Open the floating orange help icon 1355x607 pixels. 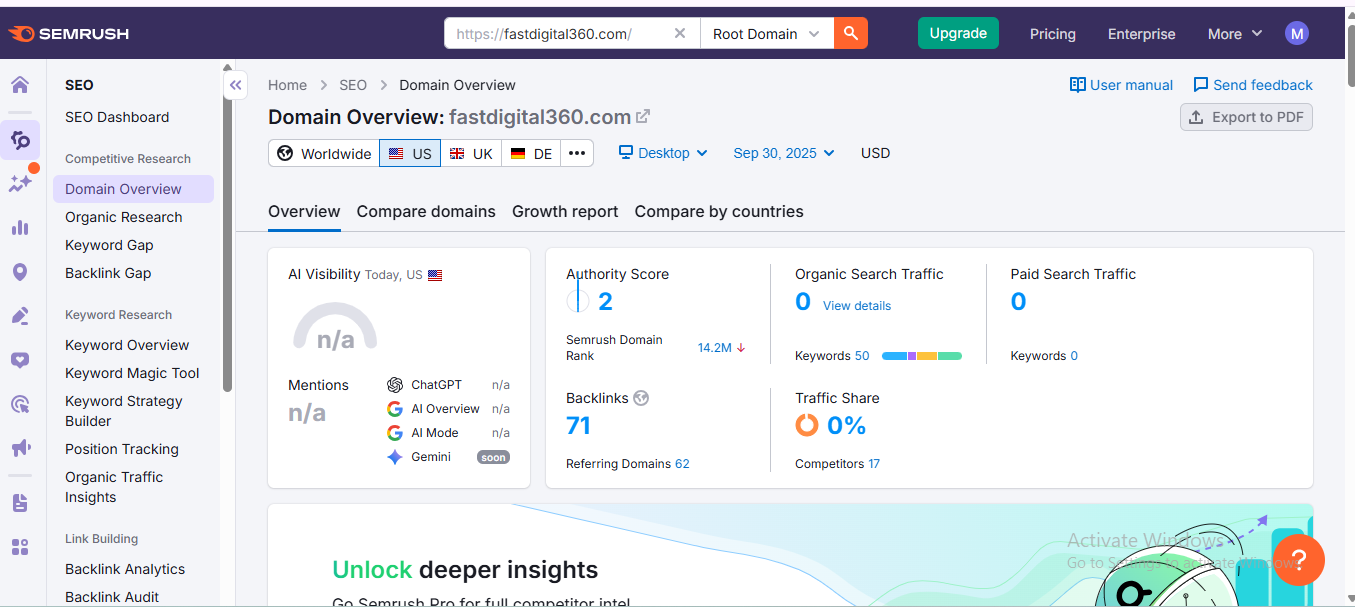(x=1298, y=560)
